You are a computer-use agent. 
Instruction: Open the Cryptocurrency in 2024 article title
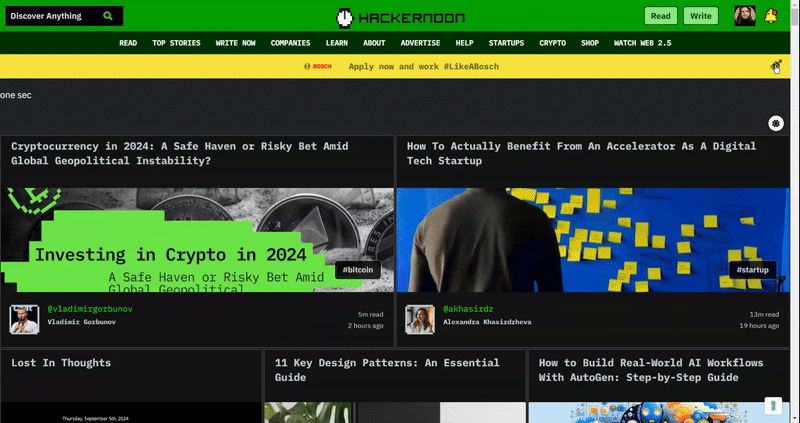pos(180,153)
